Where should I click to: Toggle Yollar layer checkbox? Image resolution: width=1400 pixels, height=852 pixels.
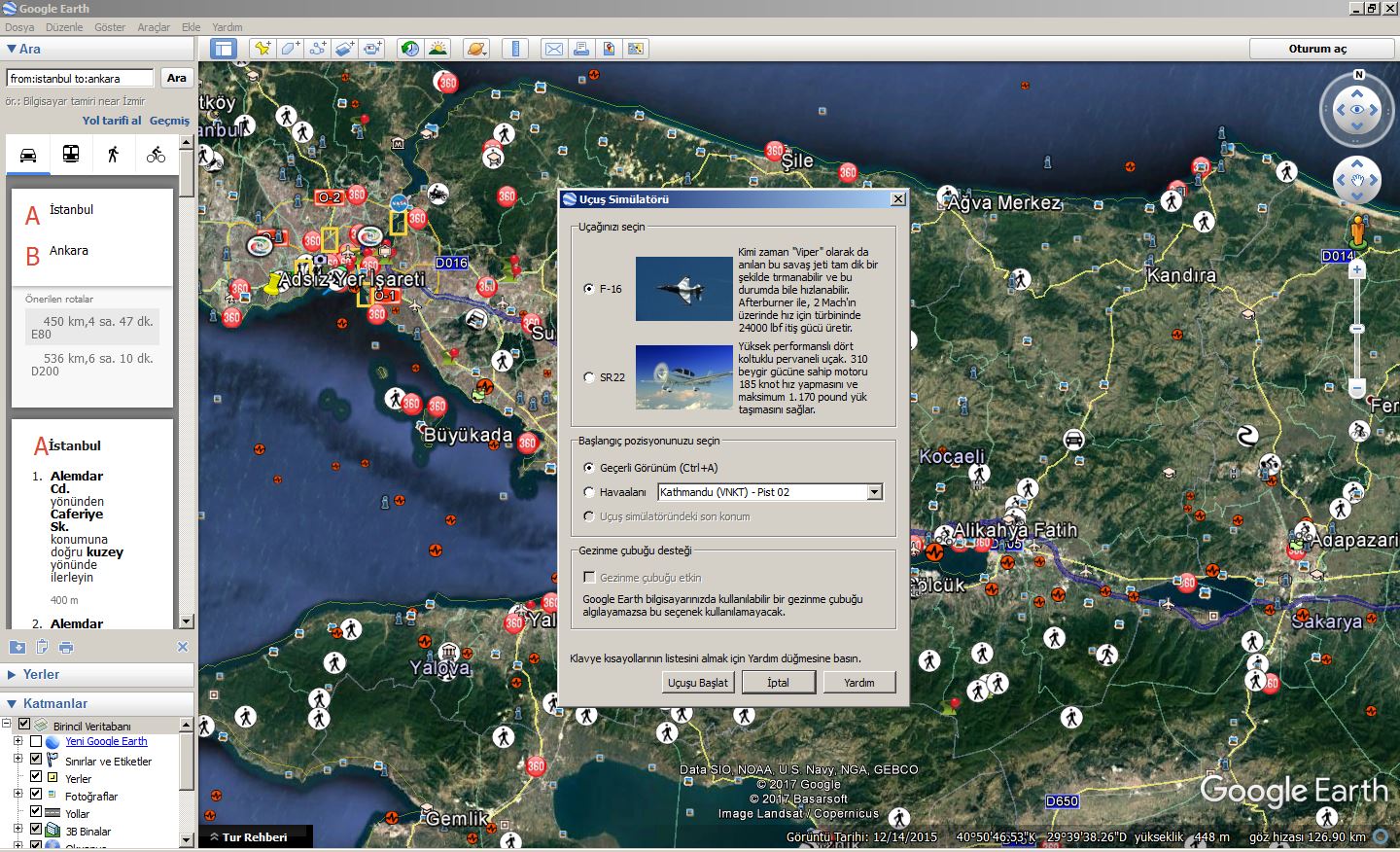click(36, 811)
